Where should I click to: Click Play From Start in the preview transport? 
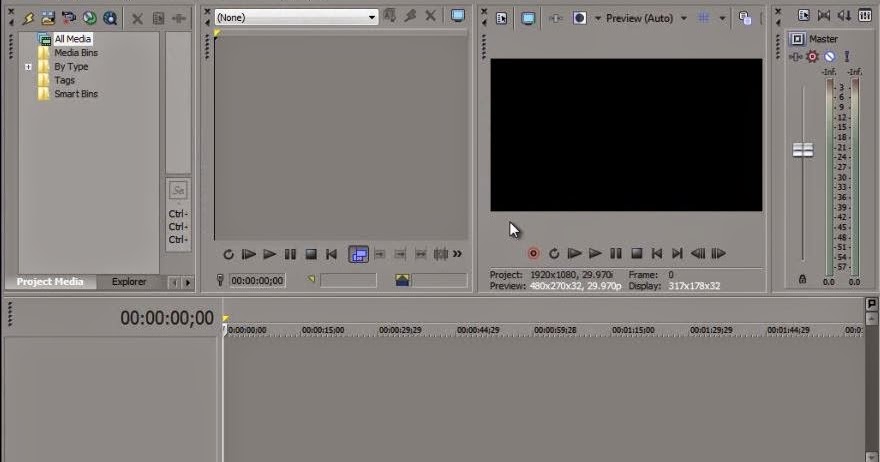coord(574,254)
